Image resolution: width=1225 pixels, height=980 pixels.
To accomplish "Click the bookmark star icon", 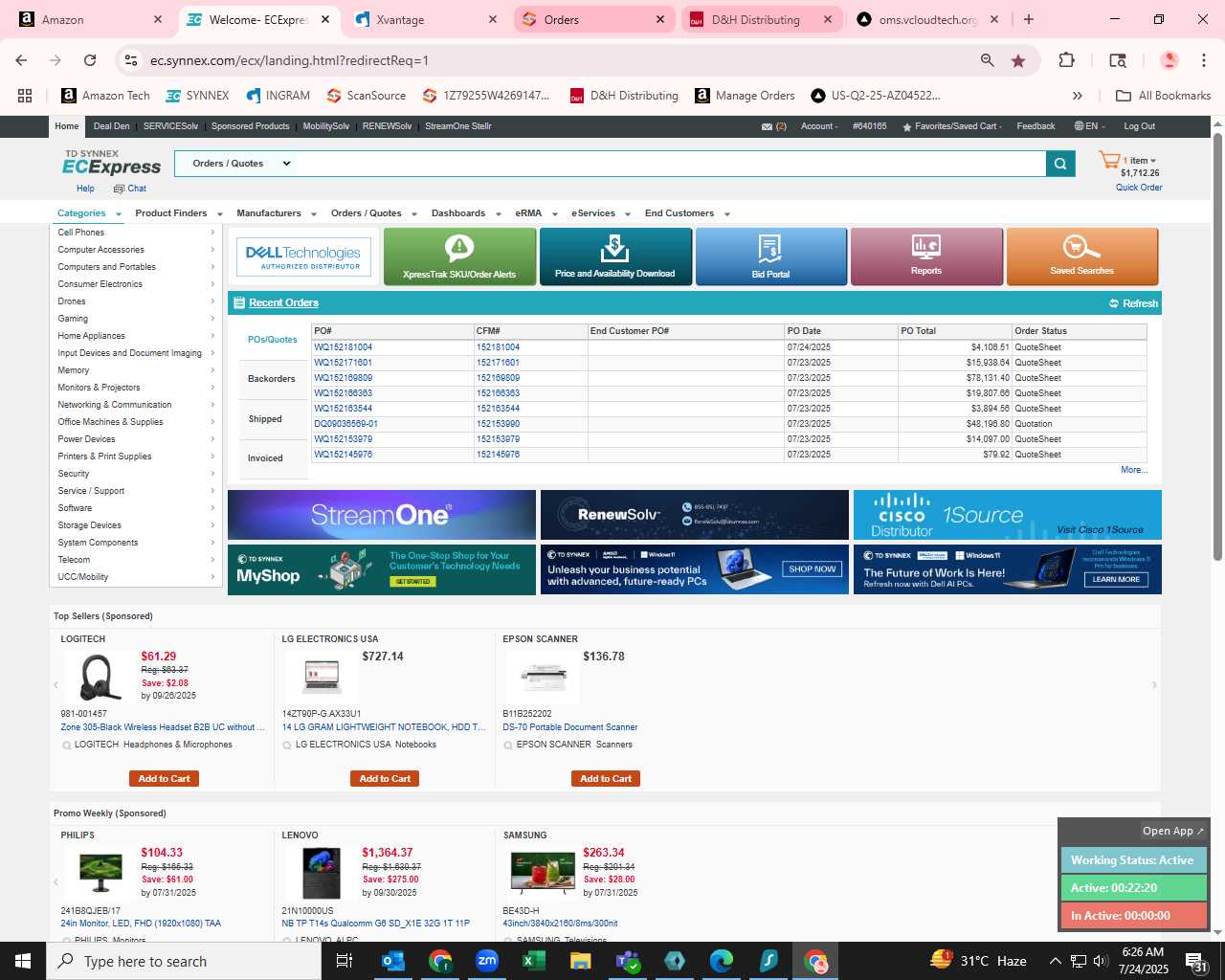I will click(1018, 60).
